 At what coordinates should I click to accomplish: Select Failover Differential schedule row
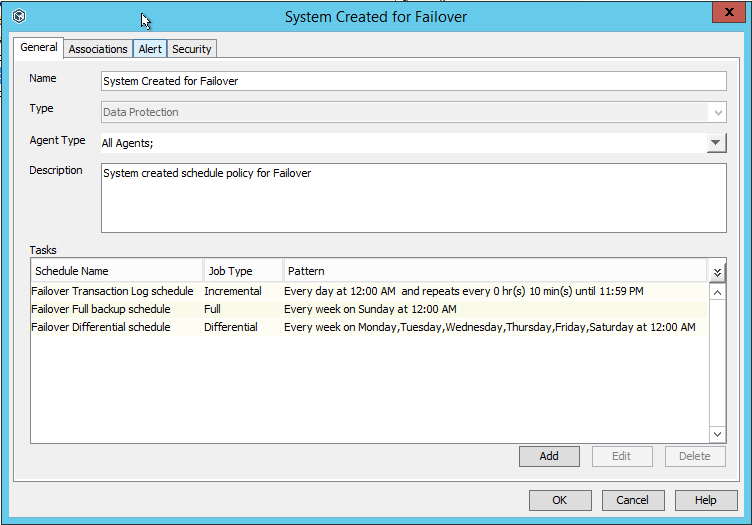(101, 327)
